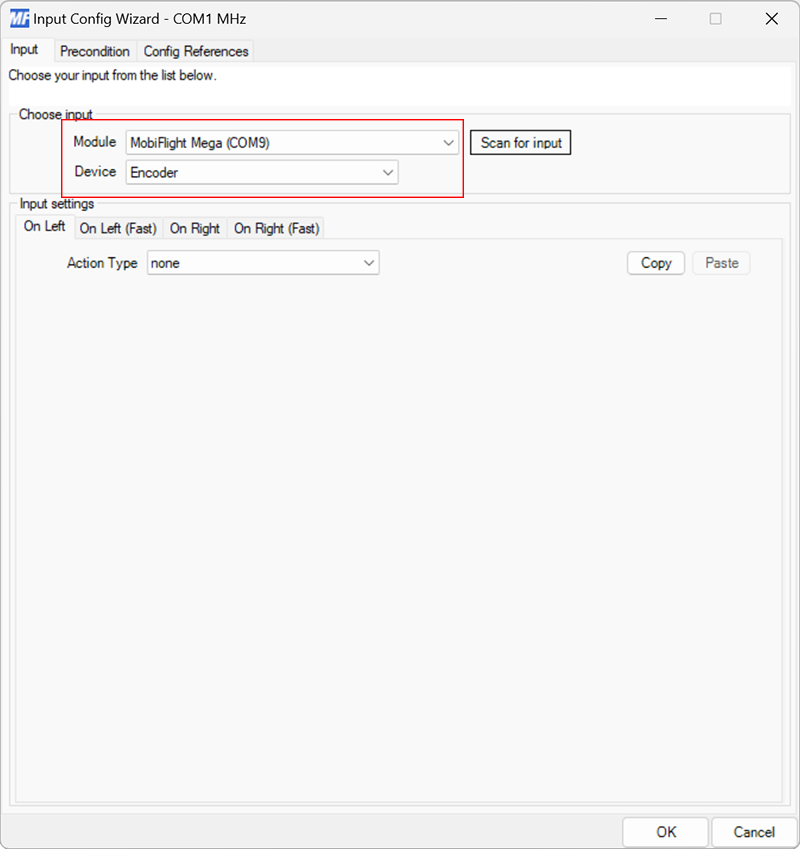The width and height of the screenshot is (800, 849).
Task: Select the On Left (Fast) tab
Action: tap(117, 228)
